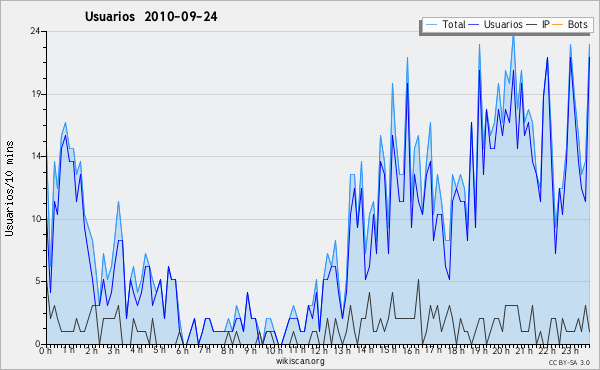Image resolution: width=600 pixels, height=370 pixels.
Task: Select the Usuarios legend entry
Action: tap(496, 25)
